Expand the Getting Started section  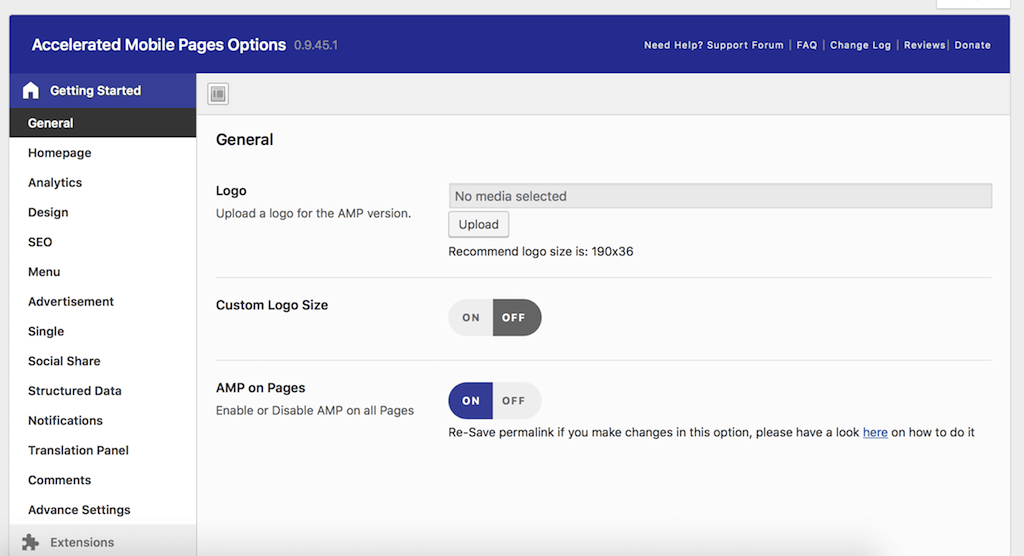(95, 91)
